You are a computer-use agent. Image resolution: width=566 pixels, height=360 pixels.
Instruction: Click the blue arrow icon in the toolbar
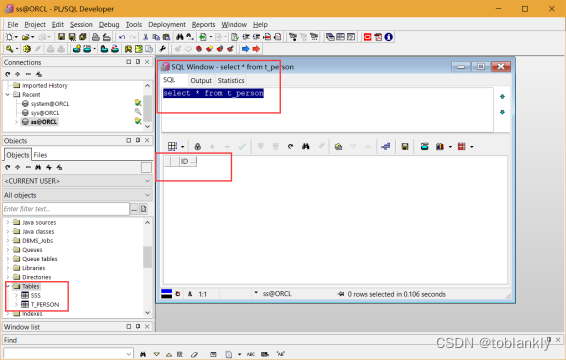[x=245, y=49]
